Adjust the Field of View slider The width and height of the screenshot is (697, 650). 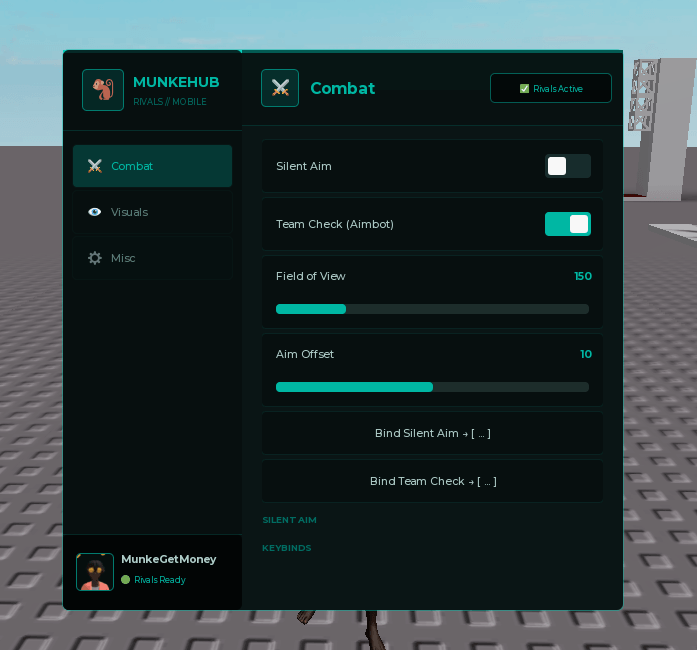(x=433, y=309)
